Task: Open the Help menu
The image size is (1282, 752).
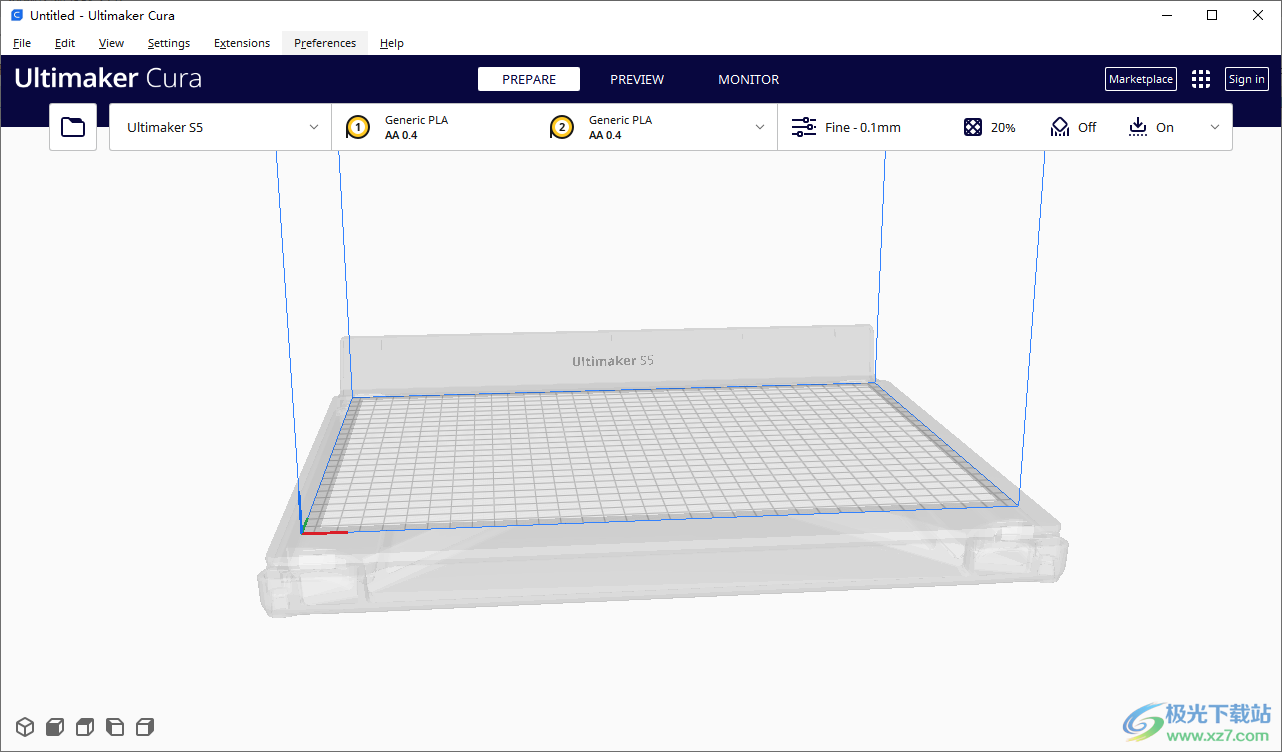Action: pyautogui.click(x=392, y=43)
